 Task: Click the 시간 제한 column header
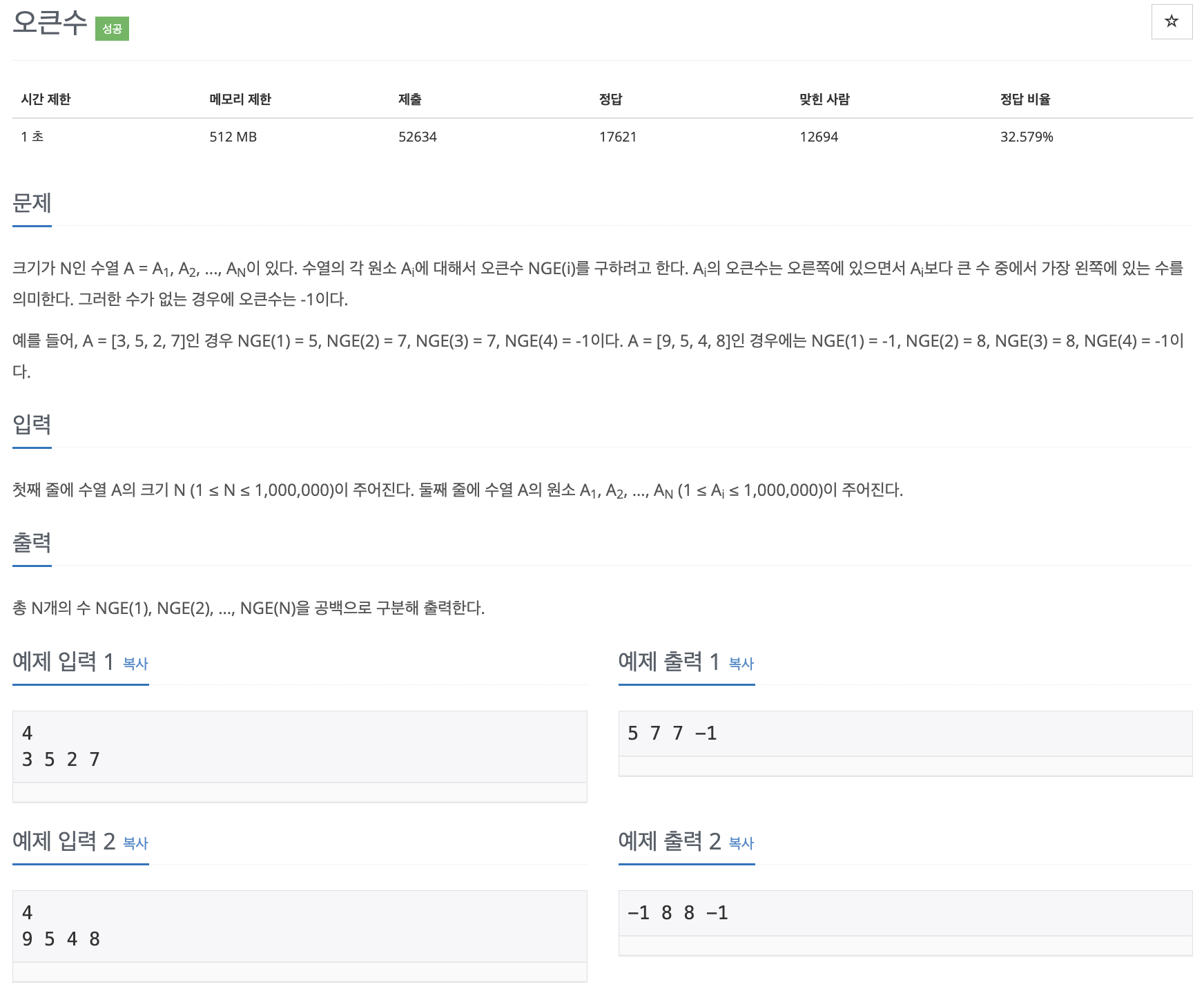(x=46, y=99)
